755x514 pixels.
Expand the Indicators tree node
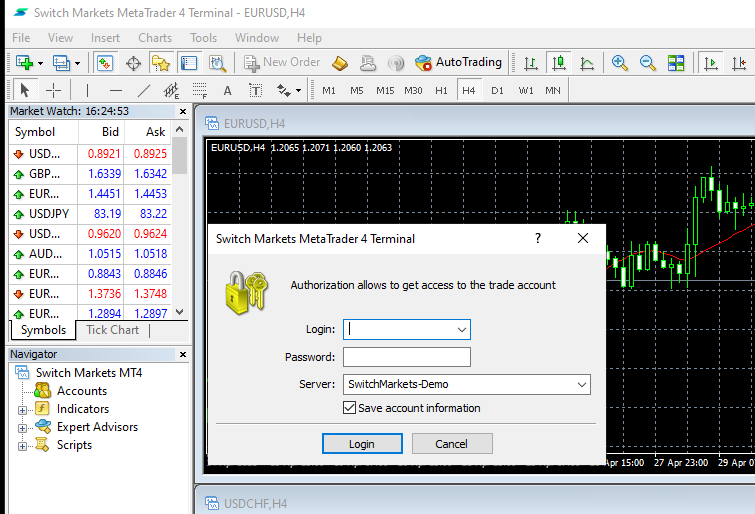click(x=22, y=410)
